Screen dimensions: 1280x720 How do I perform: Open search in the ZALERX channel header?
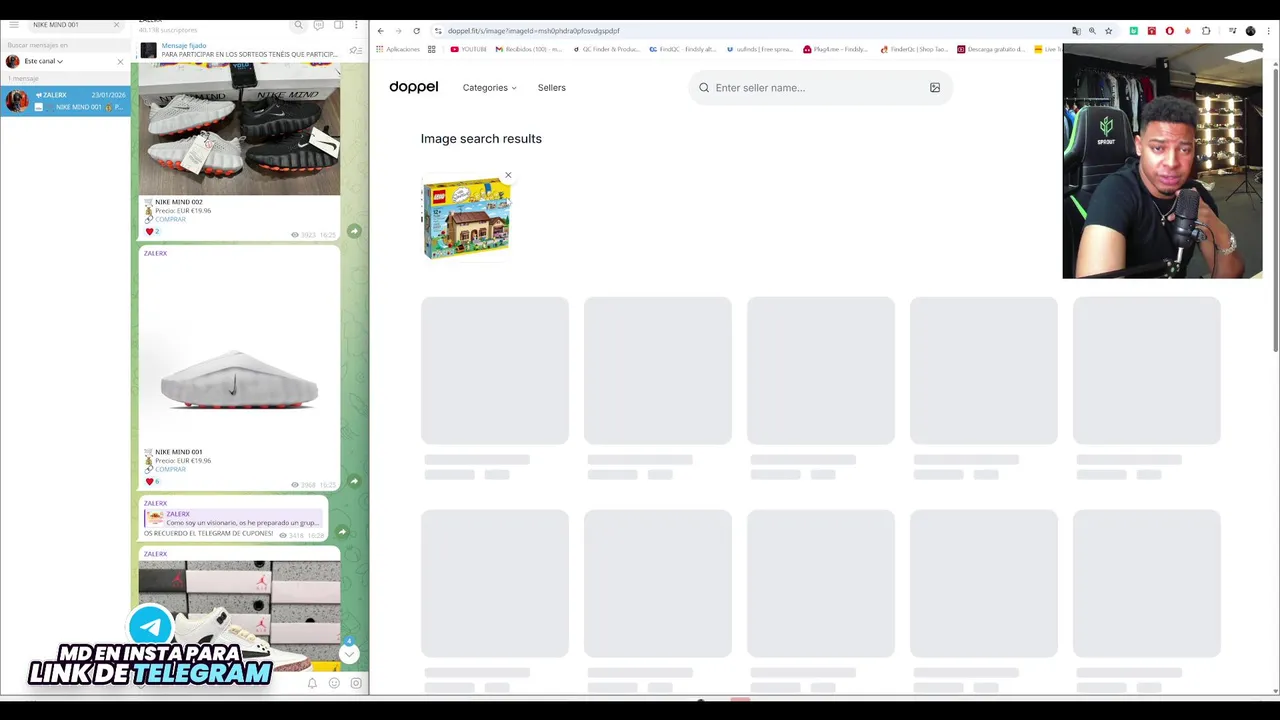click(x=298, y=25)
